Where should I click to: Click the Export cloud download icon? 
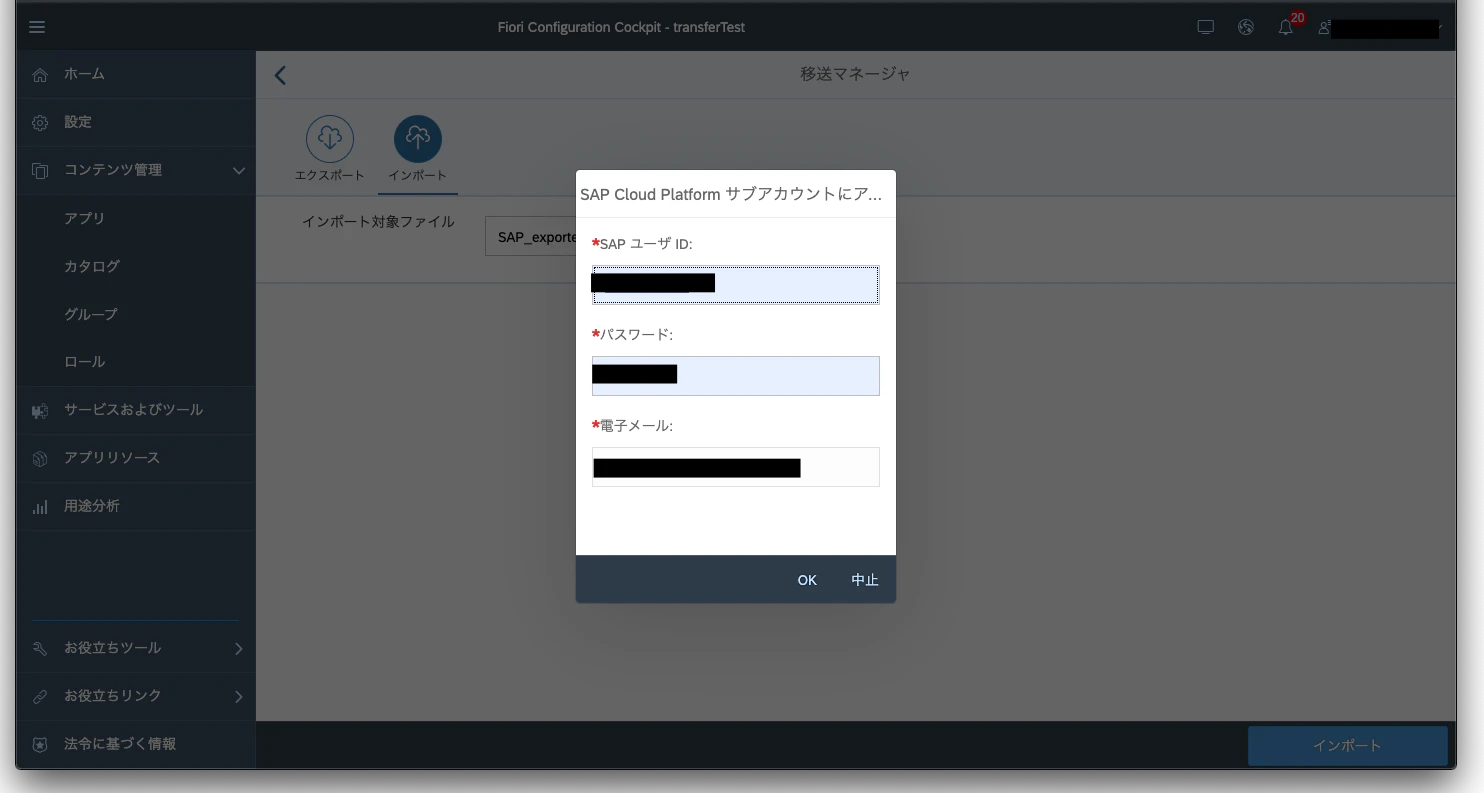click(329, 138)
